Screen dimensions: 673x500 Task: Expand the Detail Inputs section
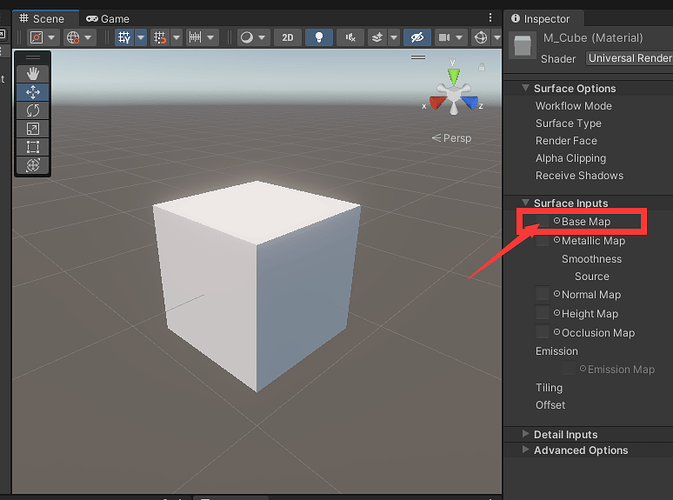[x=525, y=434]
